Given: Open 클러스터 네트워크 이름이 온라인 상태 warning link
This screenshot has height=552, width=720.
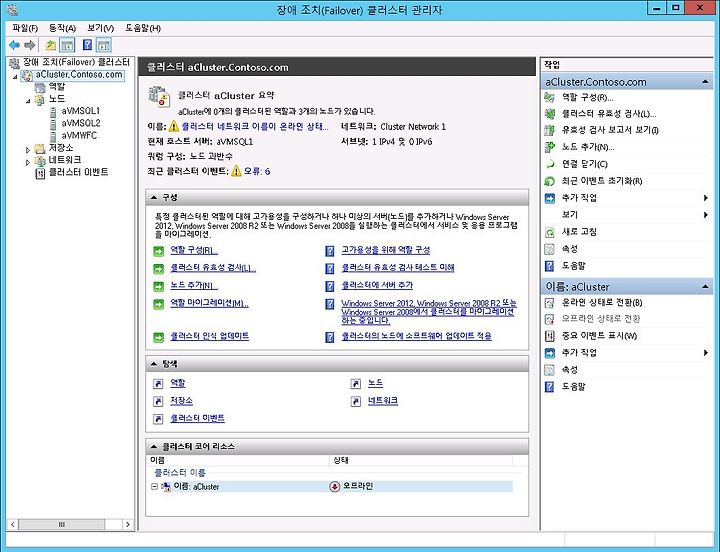Looking at the screenshot, I should [x=255, y=127].
